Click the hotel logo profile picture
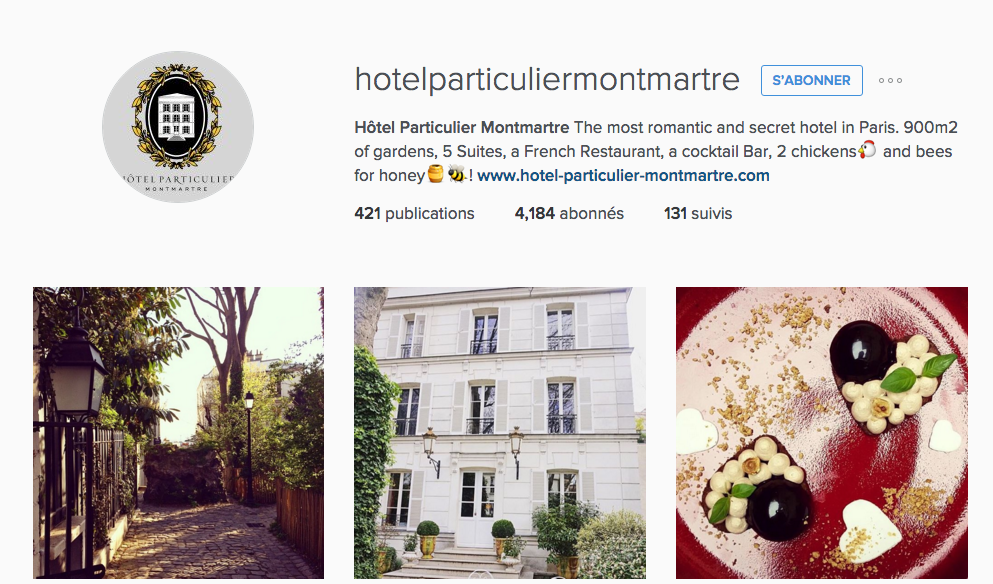 (x=178, y=127)
